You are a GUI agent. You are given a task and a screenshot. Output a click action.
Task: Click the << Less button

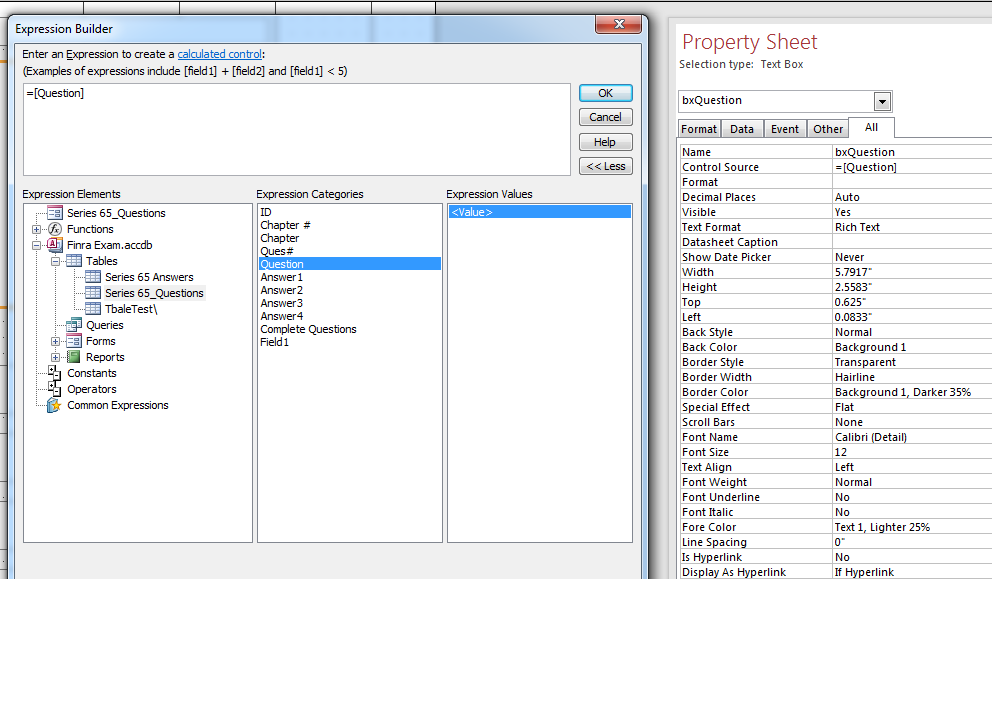pyautogui.click(x=605, y=166)
